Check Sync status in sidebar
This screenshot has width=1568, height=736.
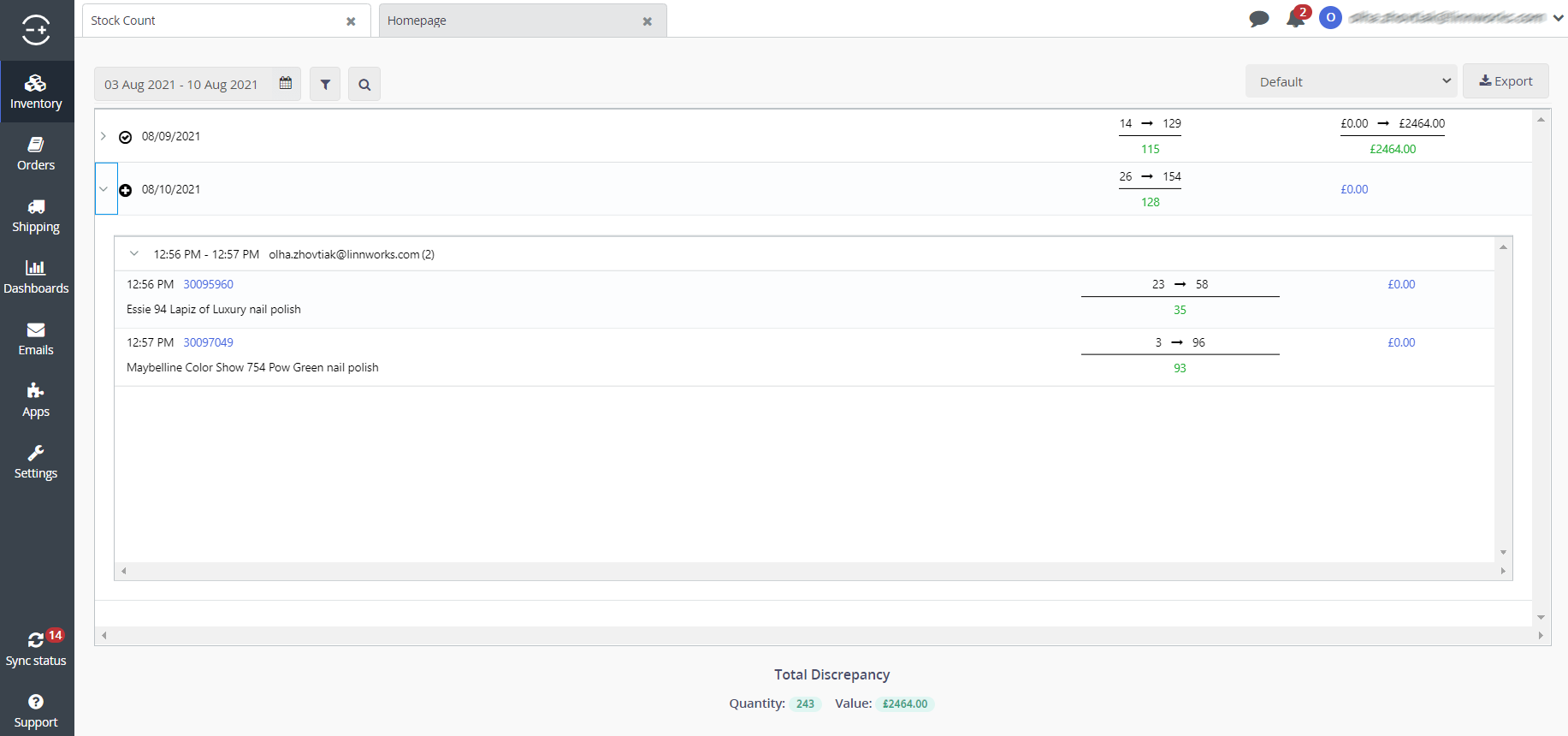[36, 649]
